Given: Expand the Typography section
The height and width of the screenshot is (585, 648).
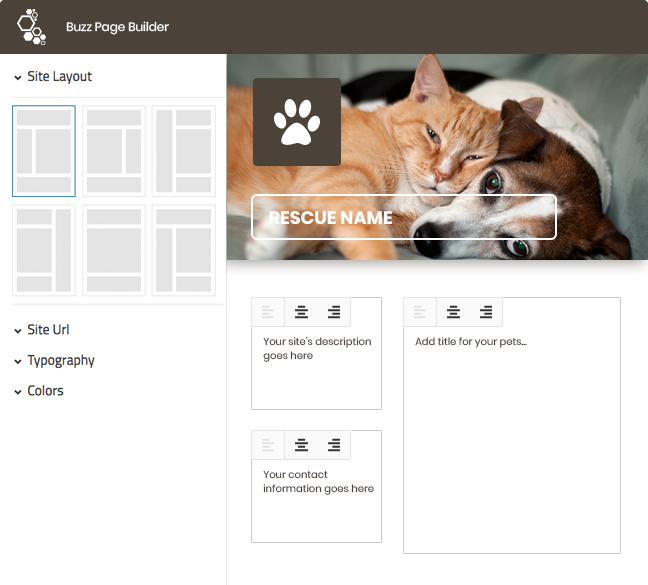Looking at the screenshot, I should tap(54, 360).
